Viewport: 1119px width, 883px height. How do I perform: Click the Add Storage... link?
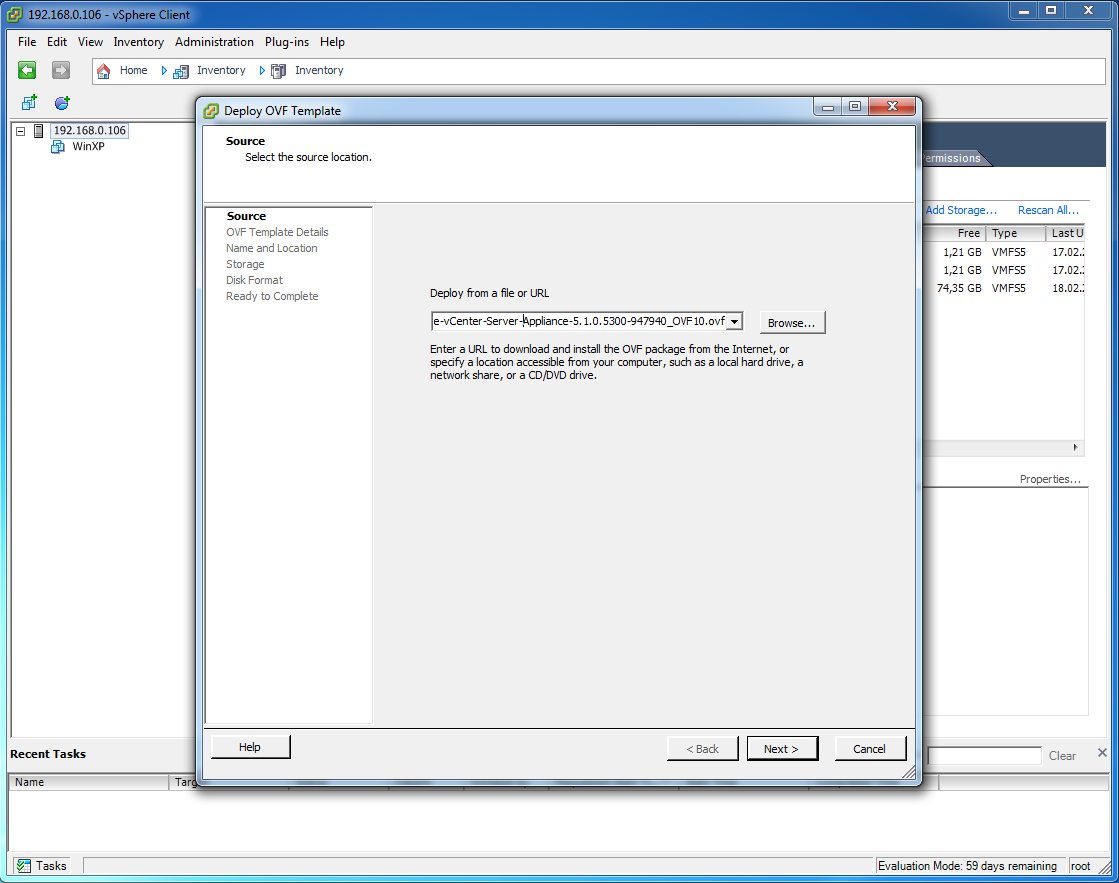pyautogui.click(x=961, y=210)
